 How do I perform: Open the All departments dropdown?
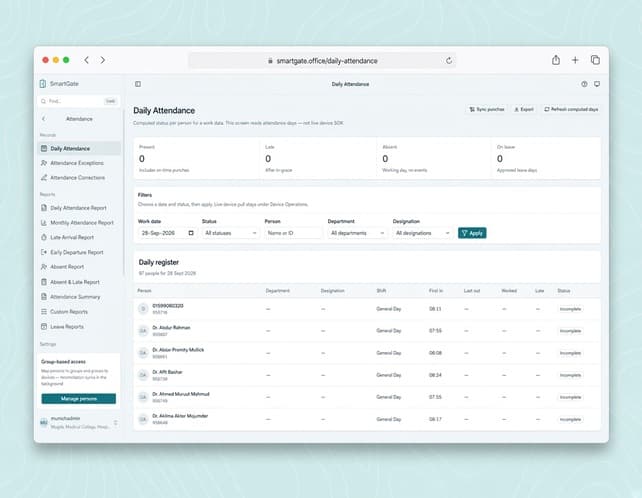[357, 233]
